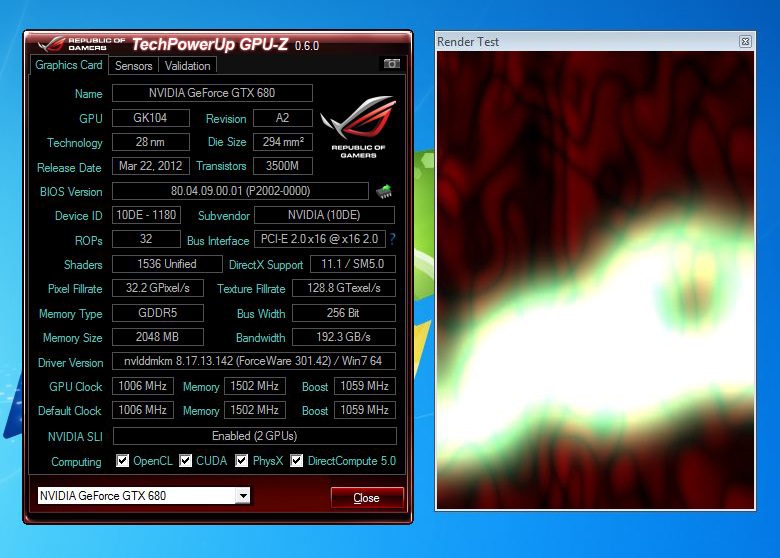Toggle the CUDA checkbox
The image size is (780, 558).
click(185, 461)
